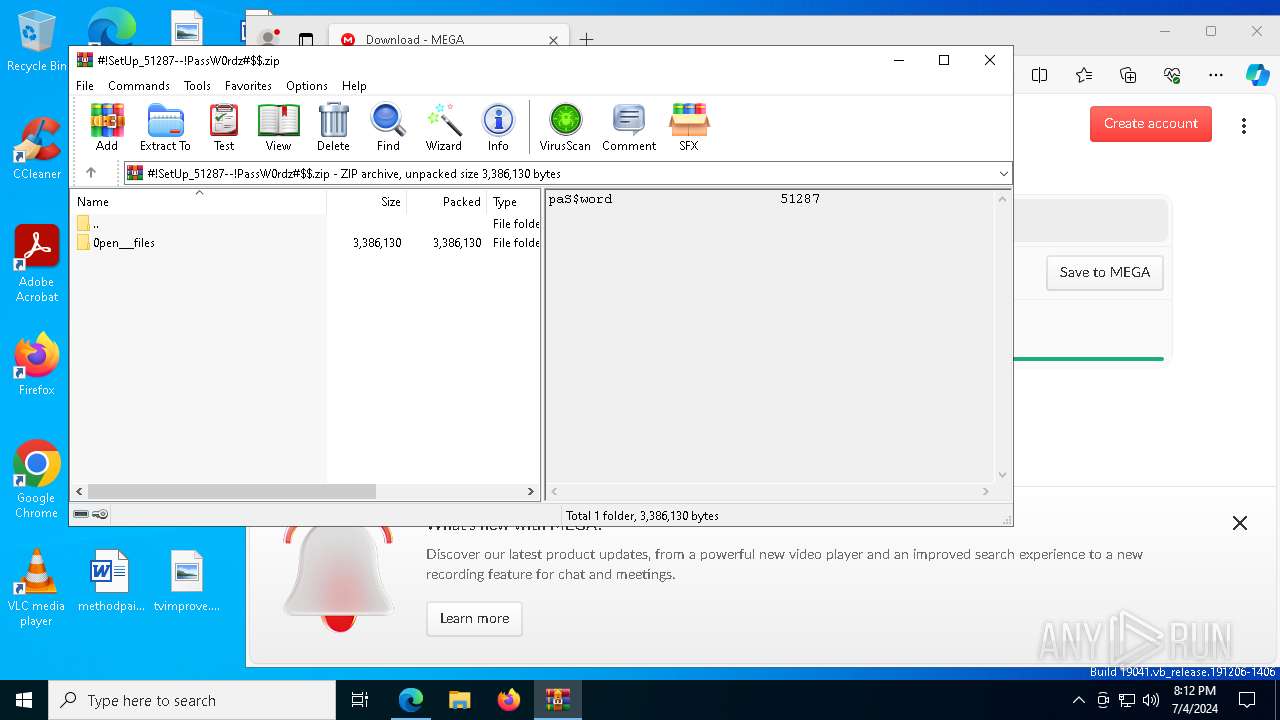Show archive Info

coord(498,127)
